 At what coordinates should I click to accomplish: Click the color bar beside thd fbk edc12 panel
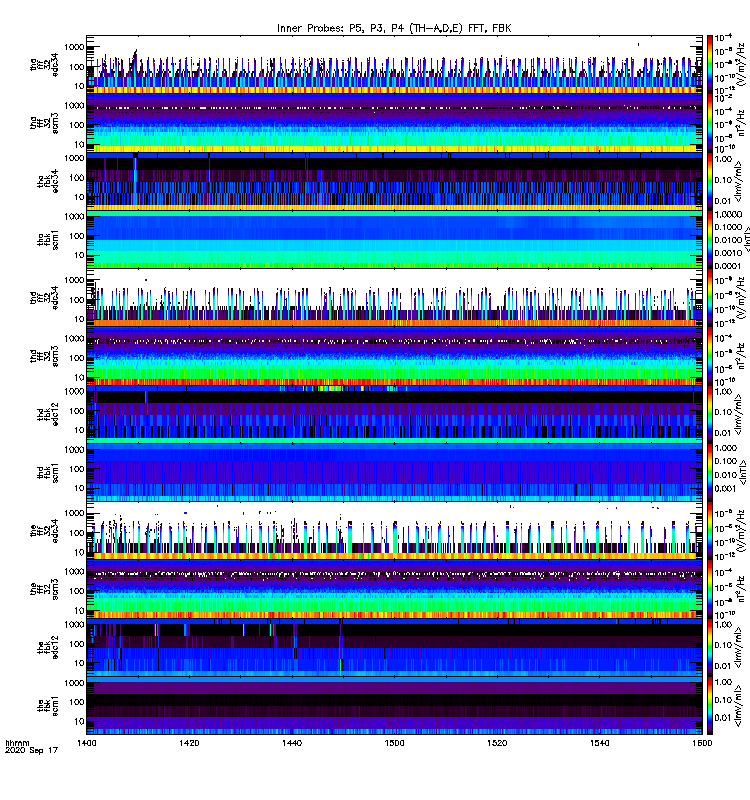click(710, 414)
